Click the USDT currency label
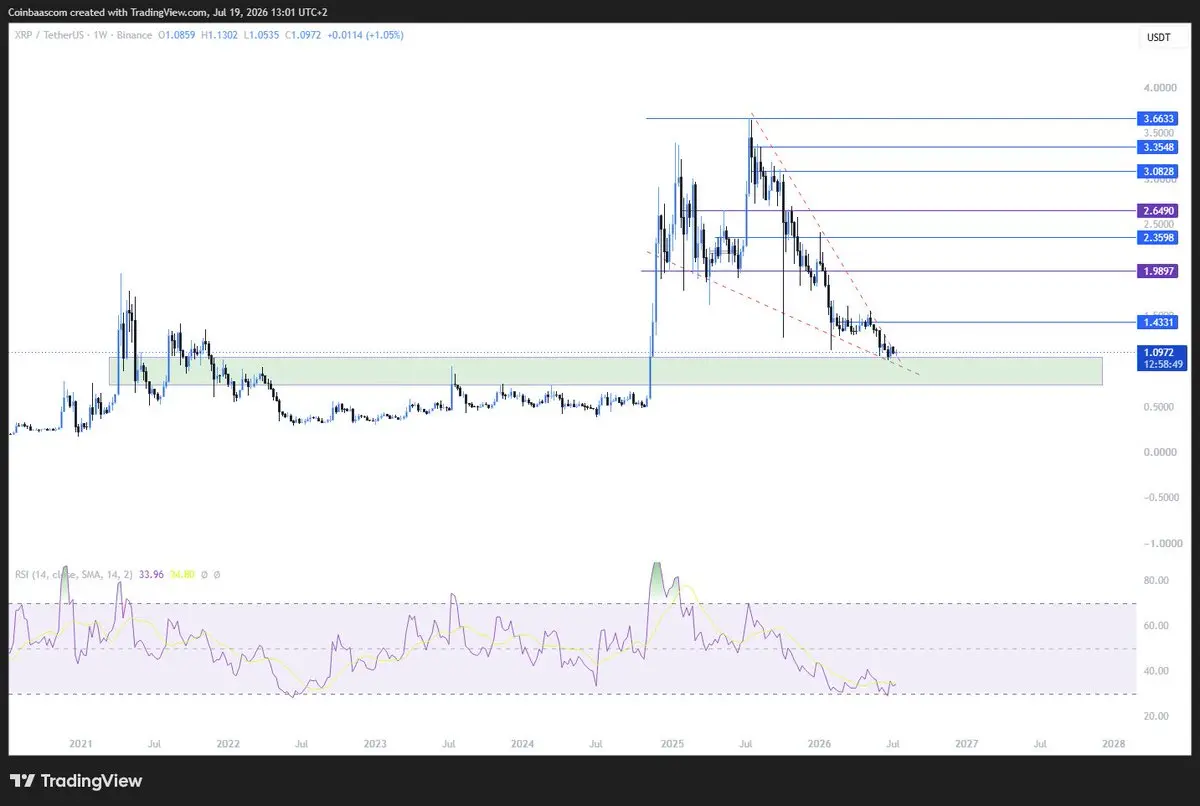 tap(1157, 38)
